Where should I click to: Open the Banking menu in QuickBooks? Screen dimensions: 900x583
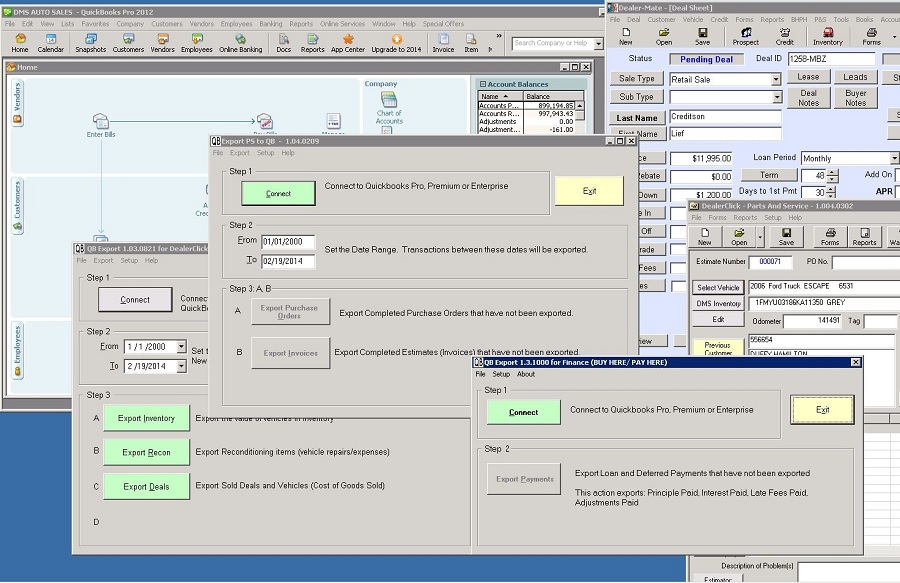[270, 24]
